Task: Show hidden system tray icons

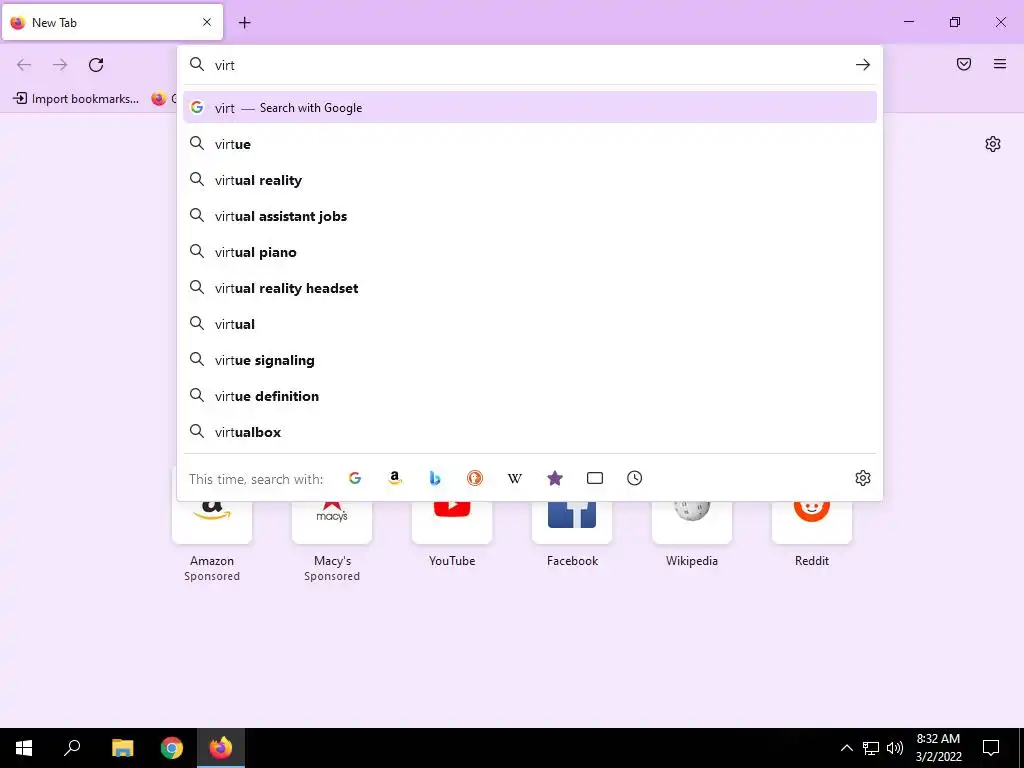Action: tap(846, 748)
